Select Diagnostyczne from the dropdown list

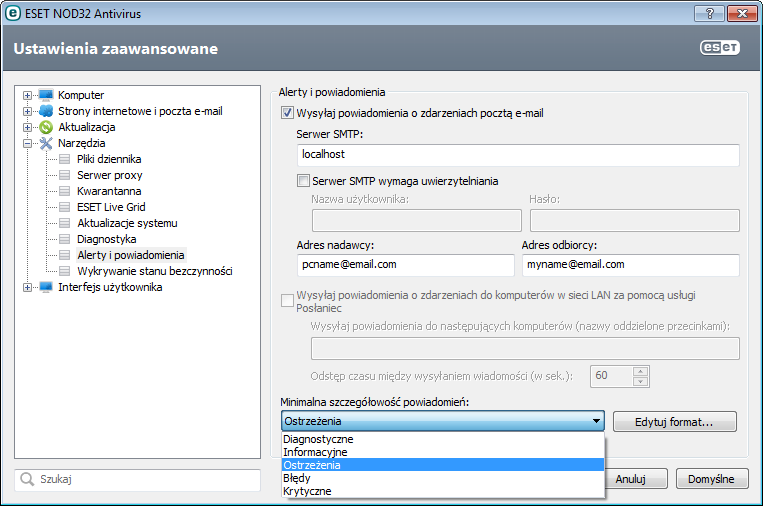443,439
